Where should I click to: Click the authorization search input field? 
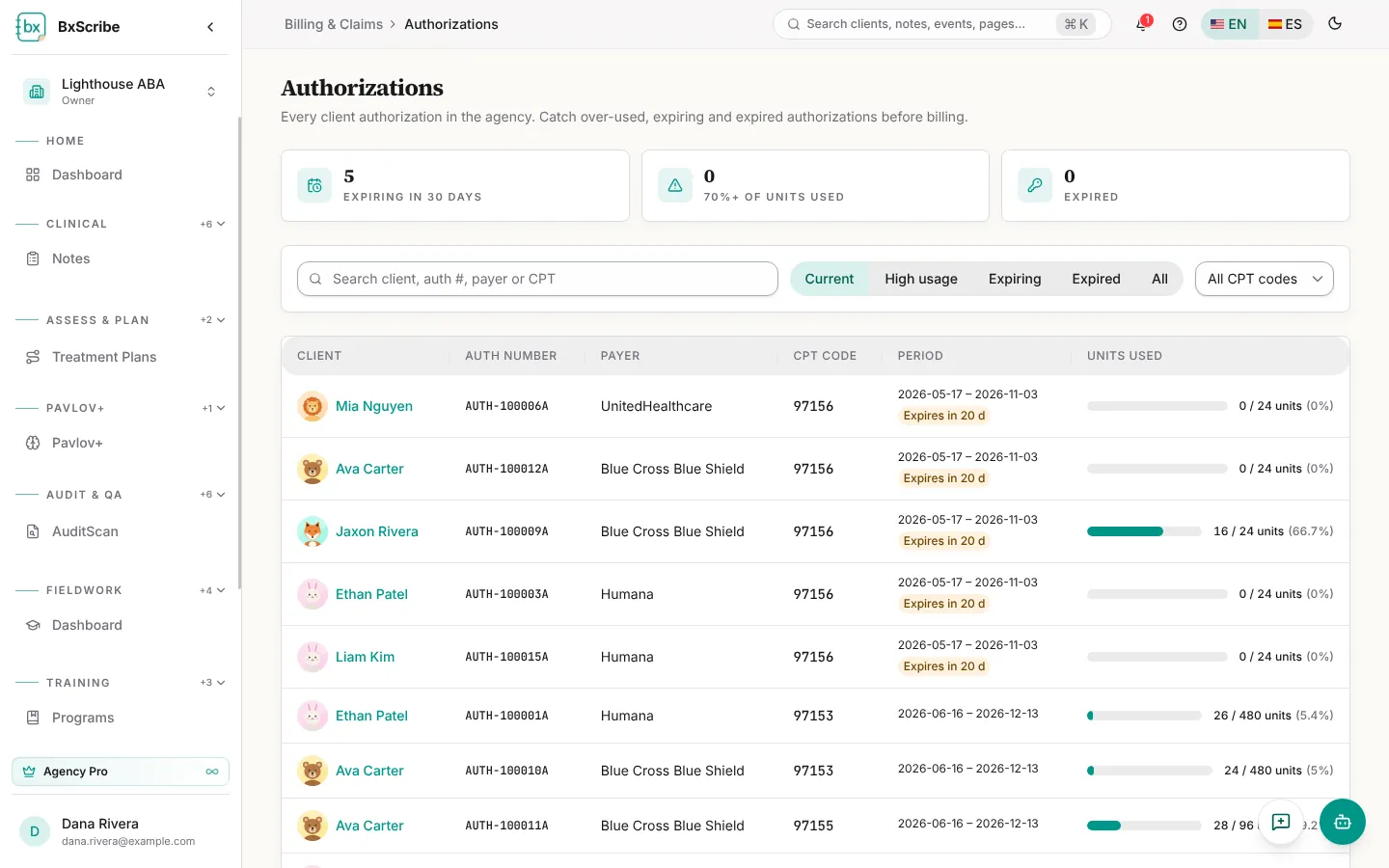click(537, 279)
